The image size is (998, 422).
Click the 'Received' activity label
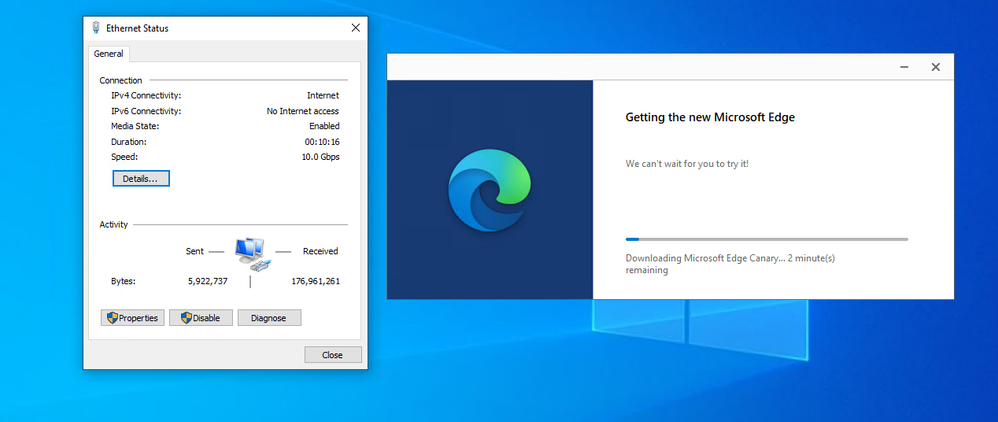[x=320, y=251]
